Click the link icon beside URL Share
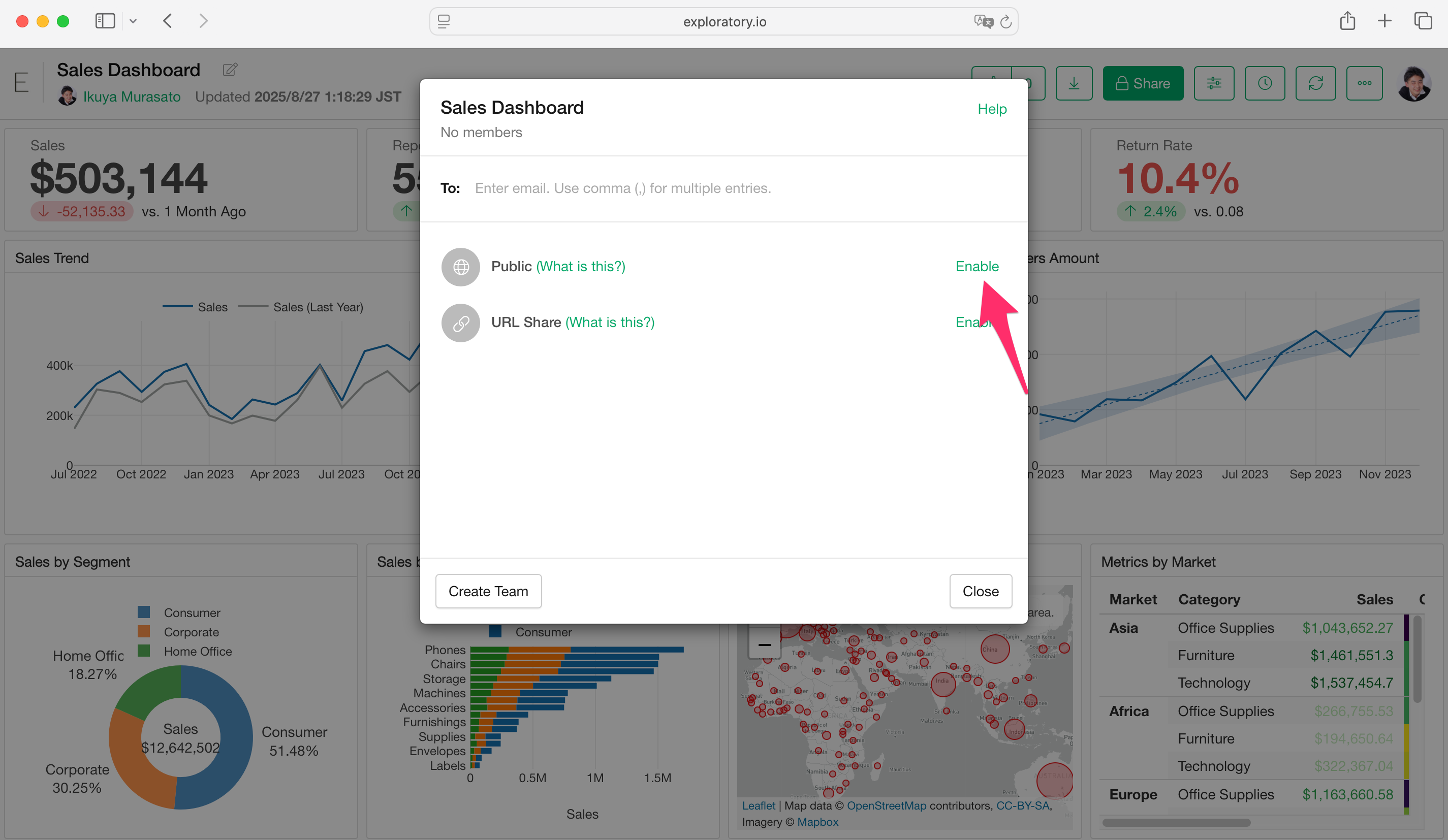The height and width of the screenshot is (840, 1448). pos(460,323)
